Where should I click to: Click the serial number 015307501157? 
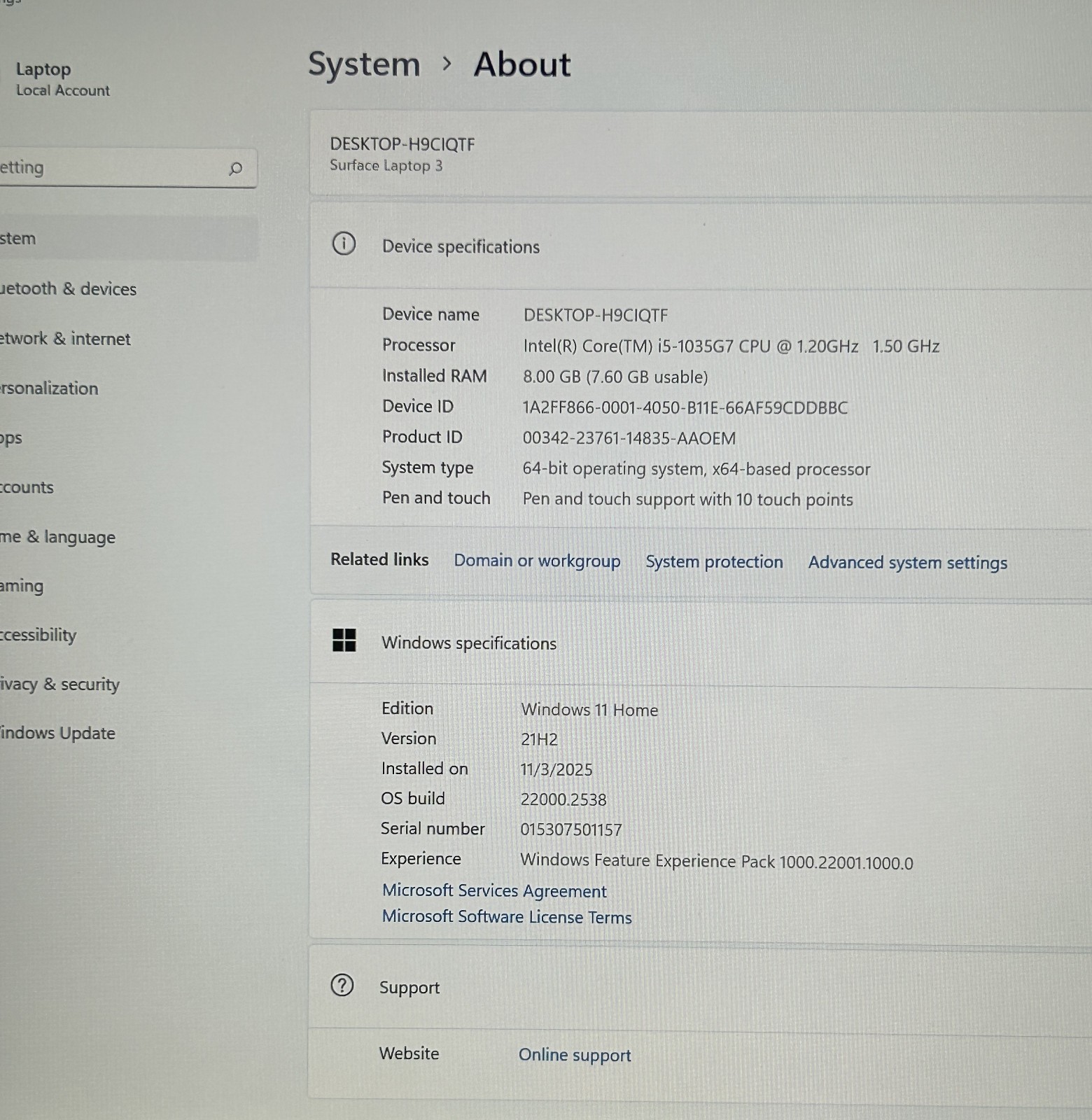click(571, 829)
